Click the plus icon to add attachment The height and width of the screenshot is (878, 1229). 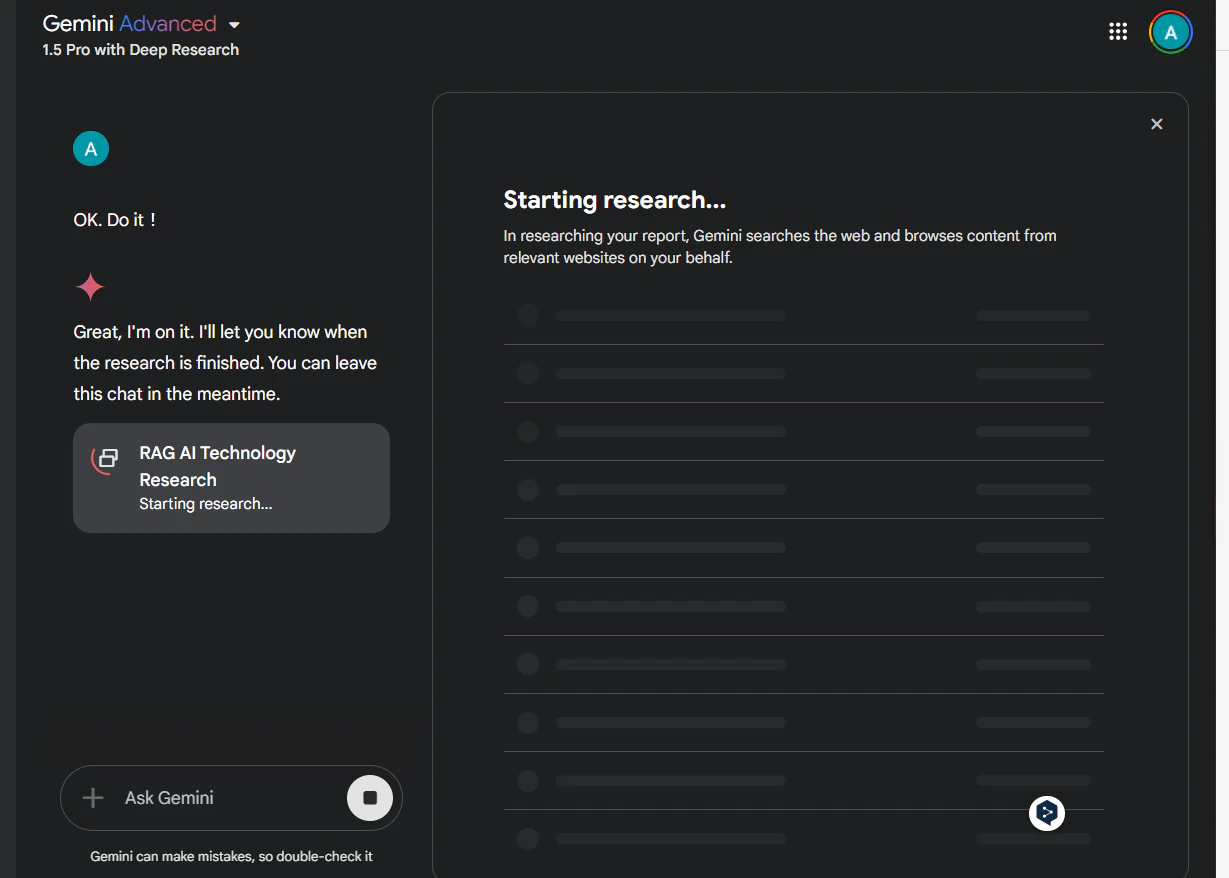click(93, 798)
